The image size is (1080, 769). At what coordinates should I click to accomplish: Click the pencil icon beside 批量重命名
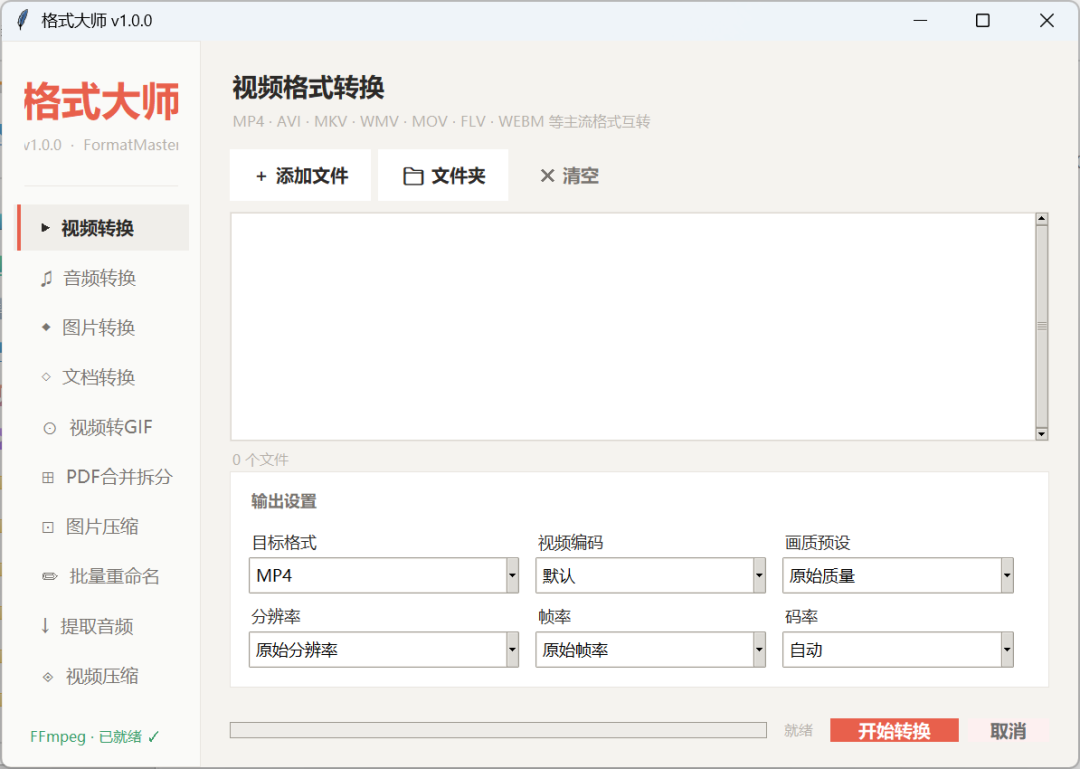(x=50, y=576)
